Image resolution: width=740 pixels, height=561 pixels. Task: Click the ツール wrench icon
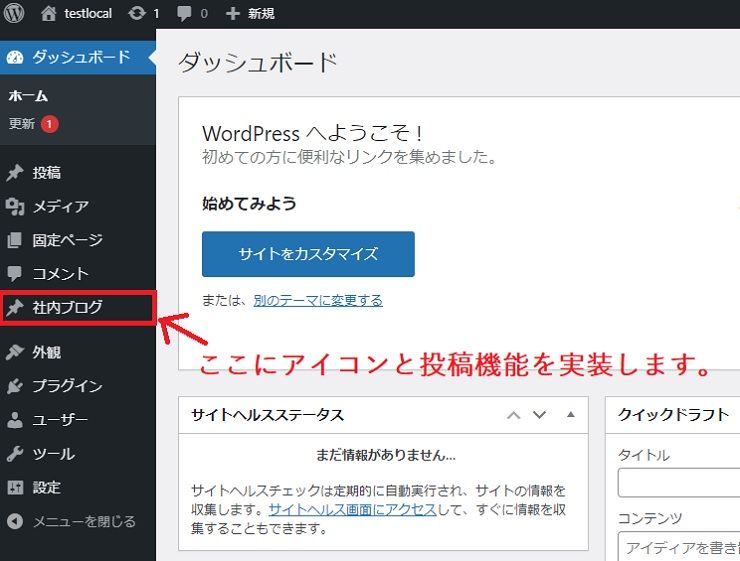[15, 454]
